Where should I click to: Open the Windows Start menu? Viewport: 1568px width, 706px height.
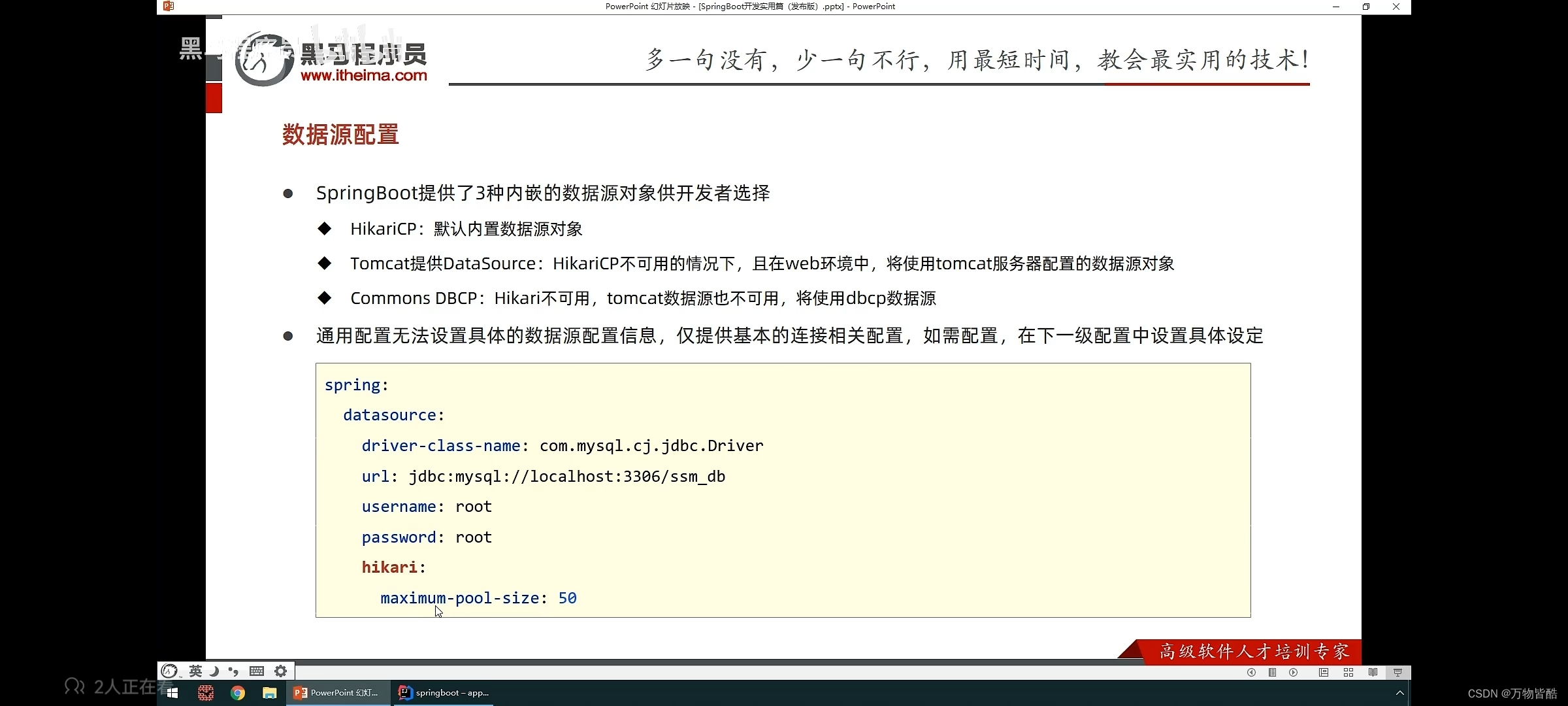[172, 693]
